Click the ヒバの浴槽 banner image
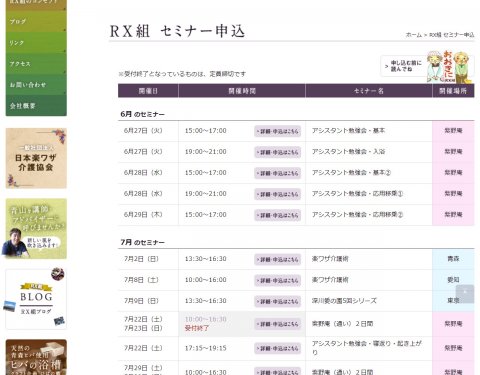Viewport: 480px width, 375px height. (36, 357)
